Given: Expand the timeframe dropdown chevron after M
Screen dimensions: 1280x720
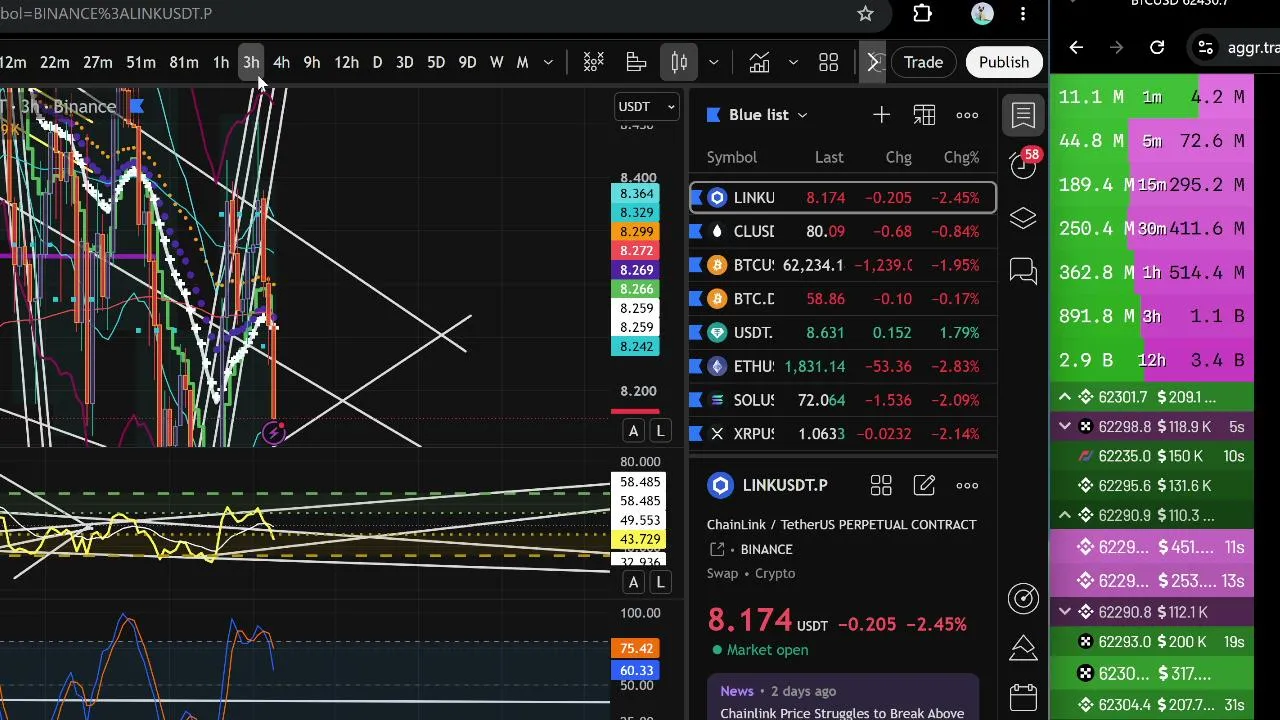Looking at the screenshot, I should [x=548, y=62].
